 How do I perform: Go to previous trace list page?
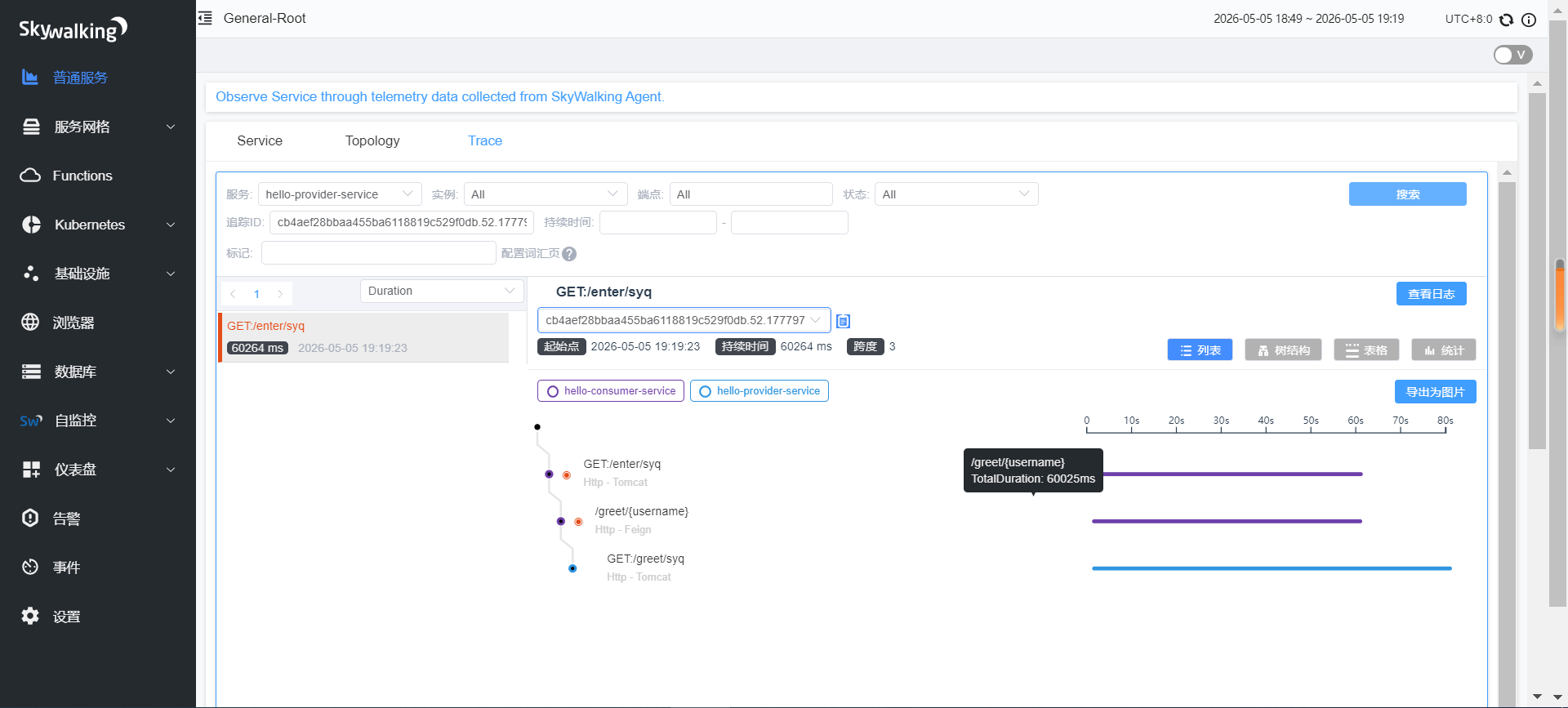[x=234, y=294]
